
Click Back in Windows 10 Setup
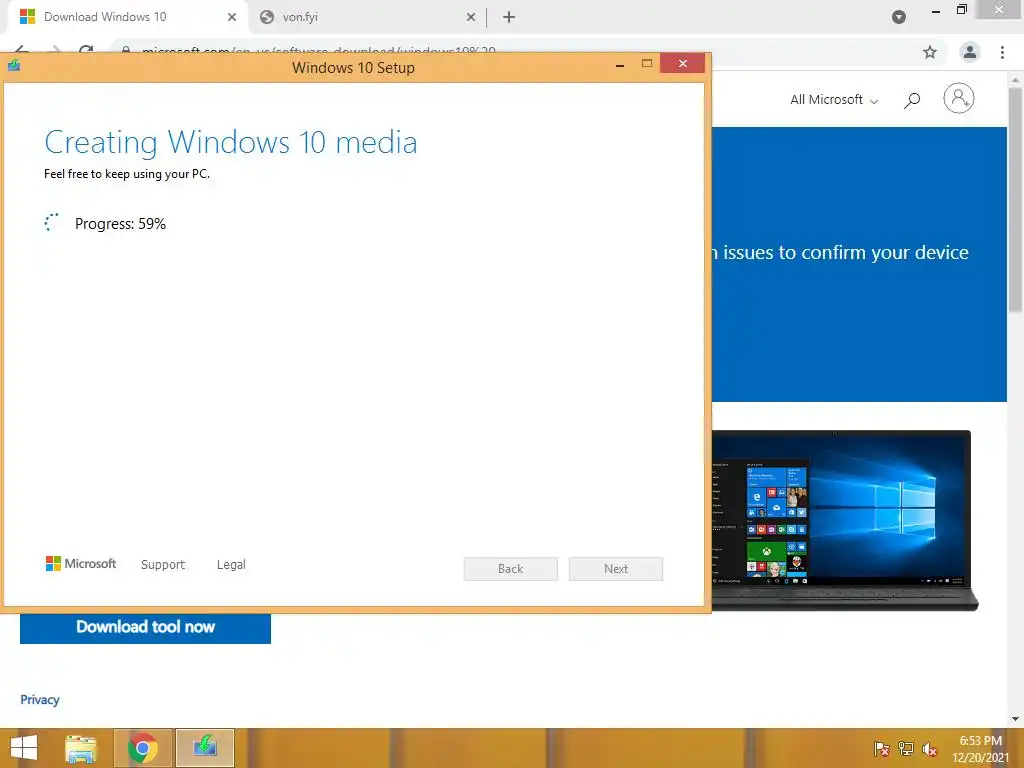[x=511, y=569]
